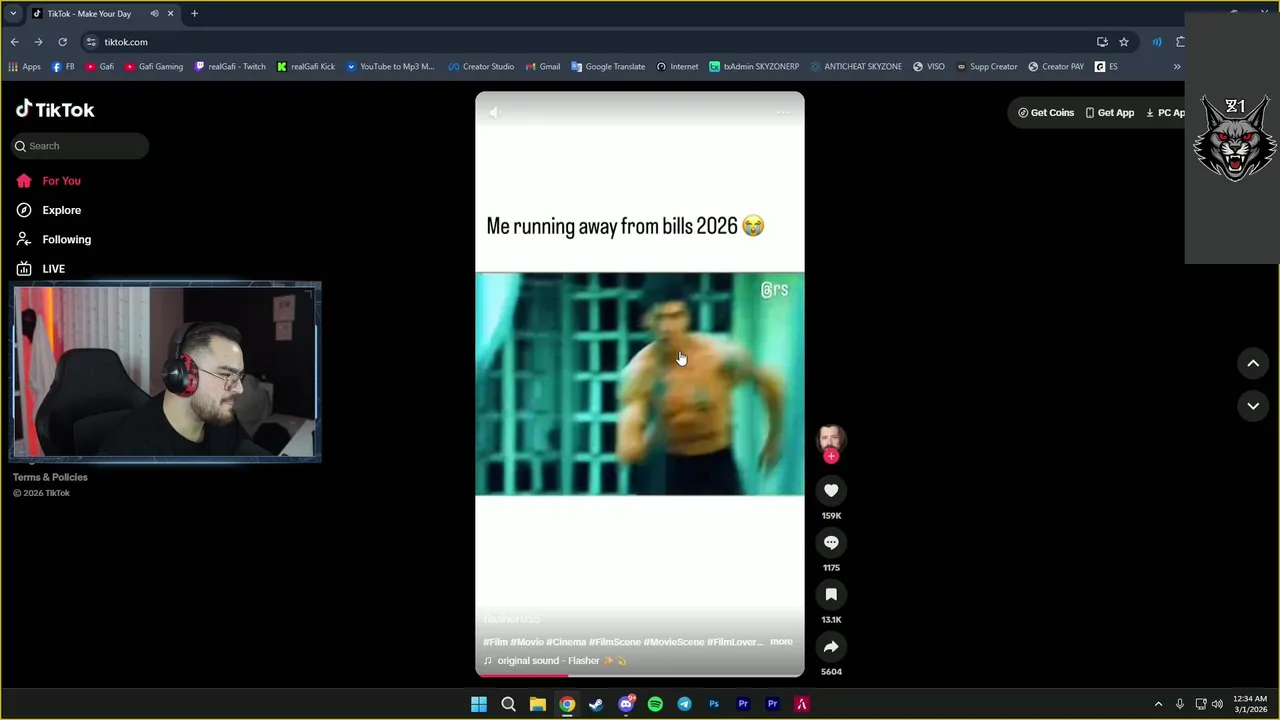Open the txAdmin SKYZONERP bookmark
The height and width of the screenshot is (720, 1280).
tap(755, 67)
